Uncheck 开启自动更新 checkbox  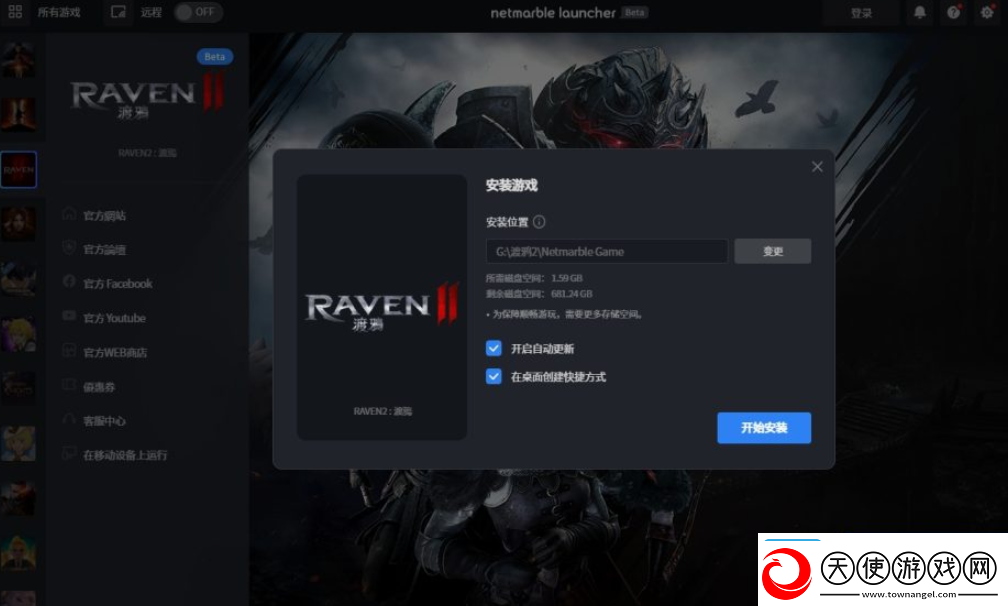tap(494, 348)
